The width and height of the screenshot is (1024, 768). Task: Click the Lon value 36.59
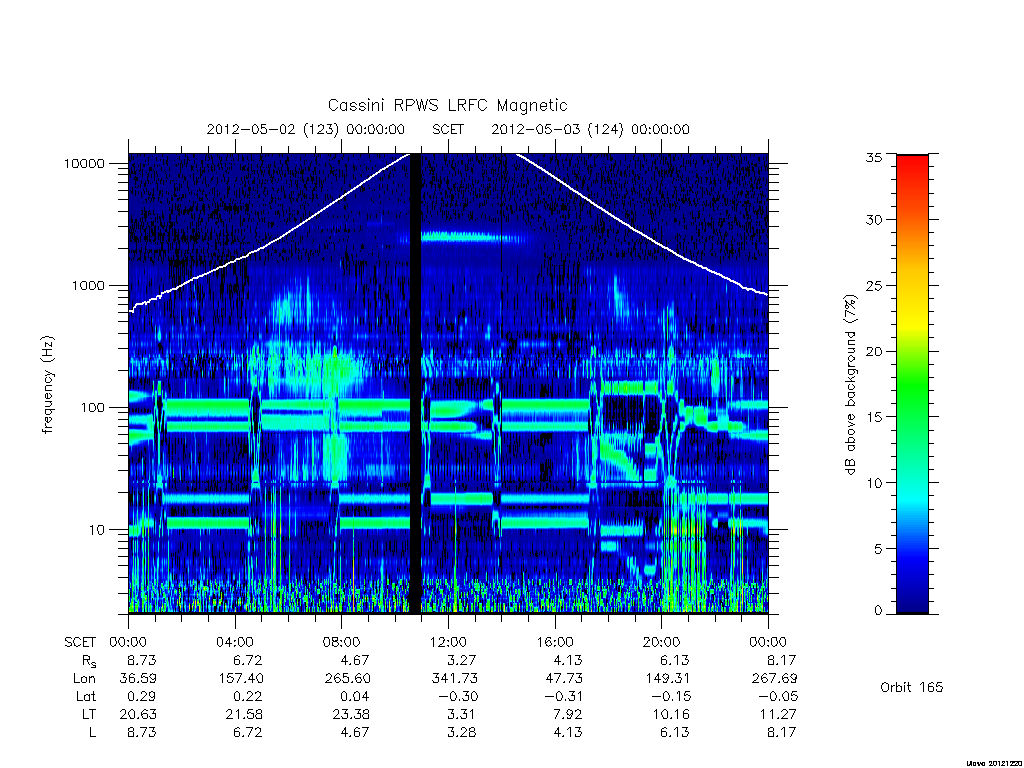[x=138, y=679]
